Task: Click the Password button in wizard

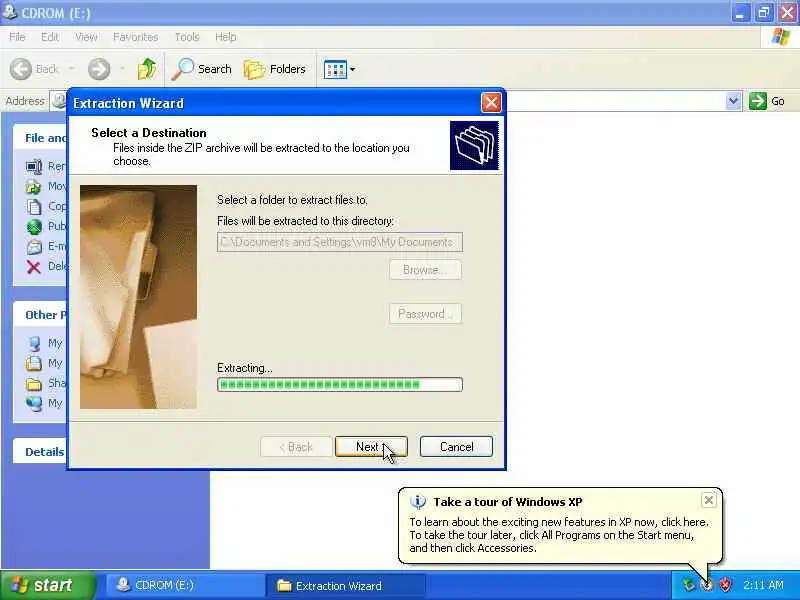Action: coord(425,314)
